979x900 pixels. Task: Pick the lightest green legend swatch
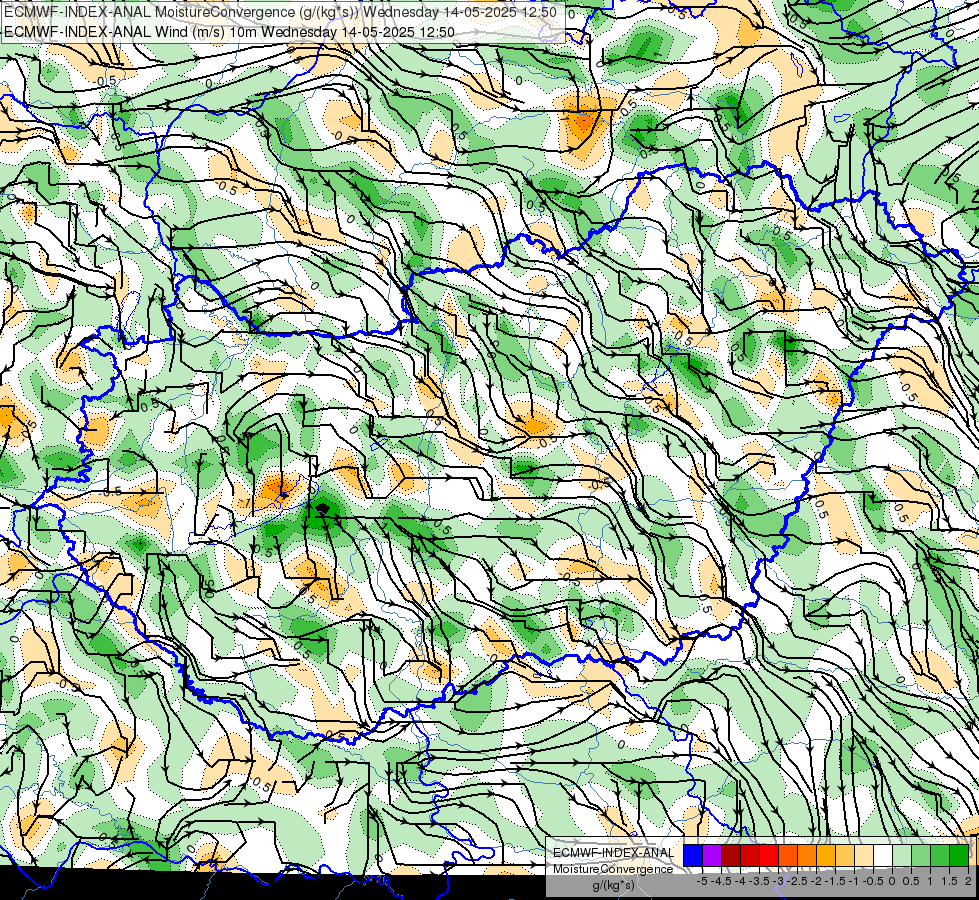click(x=902, y=855)
